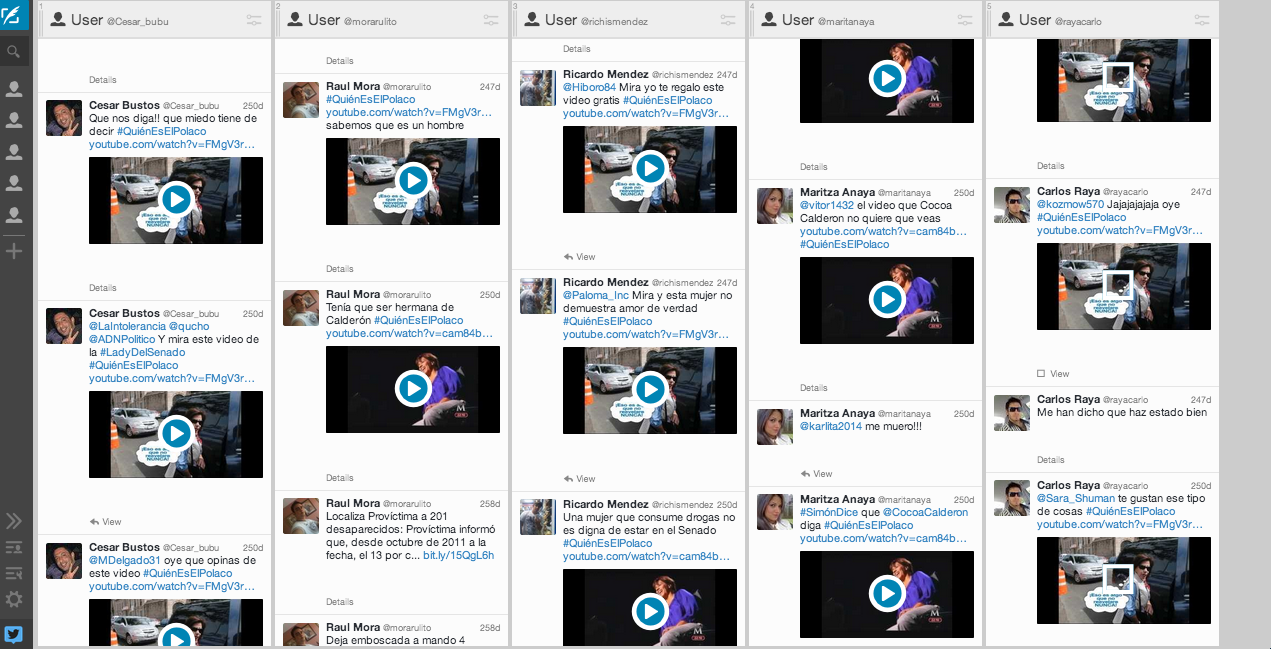Click the user icon in the @morarulito column header
The image size is (1271, 649).
point(295,20)
